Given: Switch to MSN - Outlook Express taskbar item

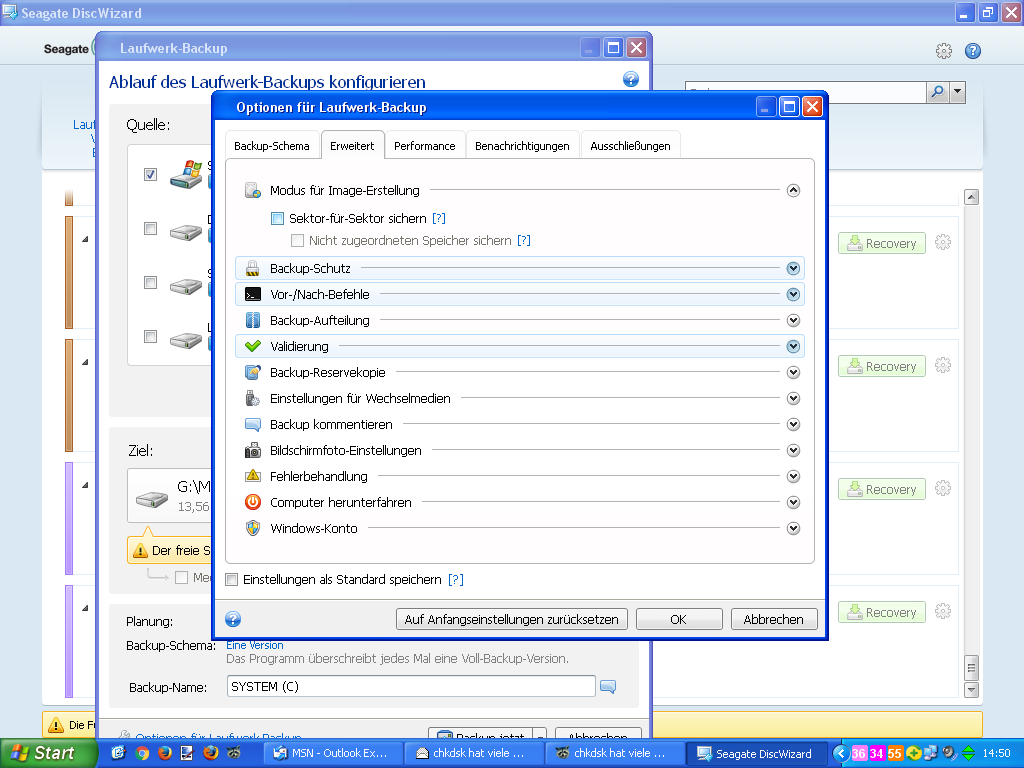Looking at the screenshot, I should coord(333,754).
